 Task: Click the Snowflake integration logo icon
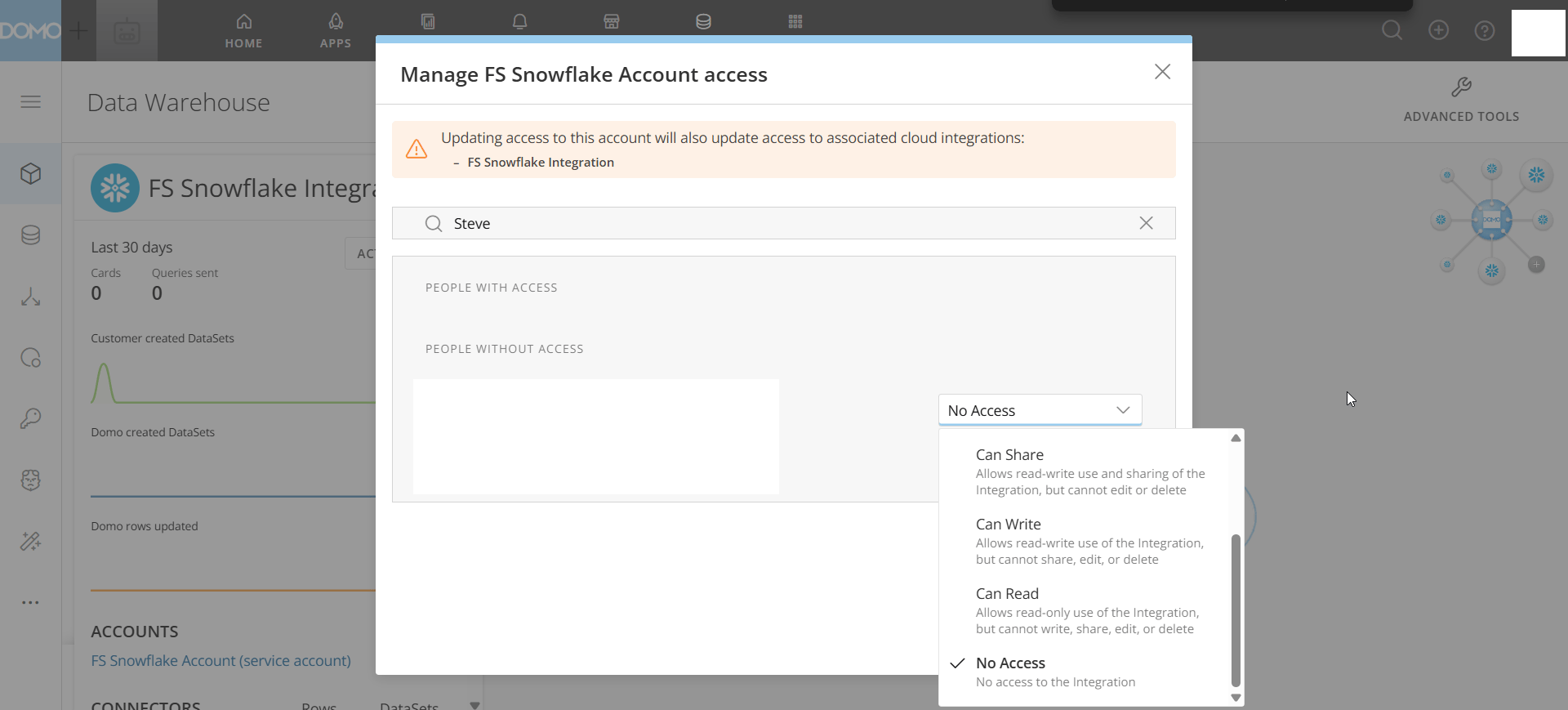point(115,188)
